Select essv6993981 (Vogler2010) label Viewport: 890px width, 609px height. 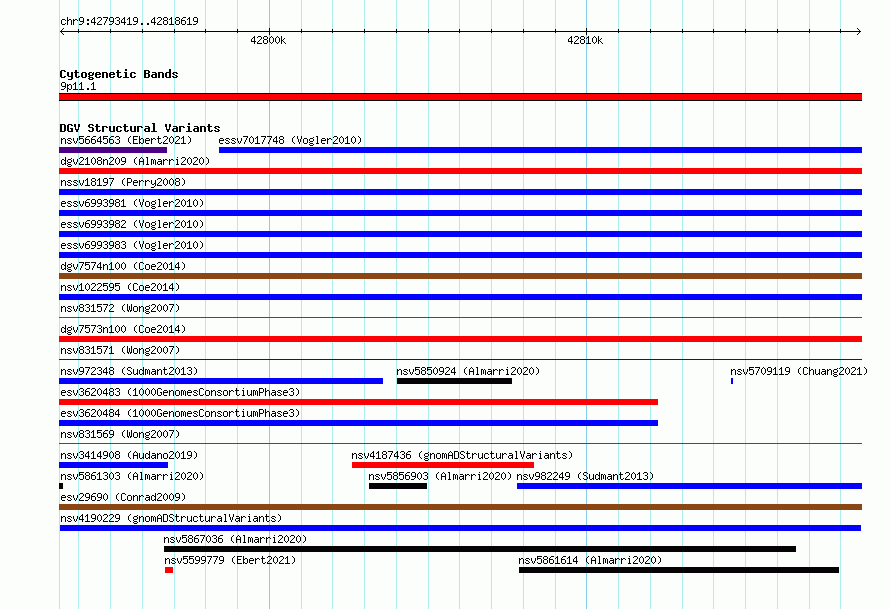click(132, 203)
